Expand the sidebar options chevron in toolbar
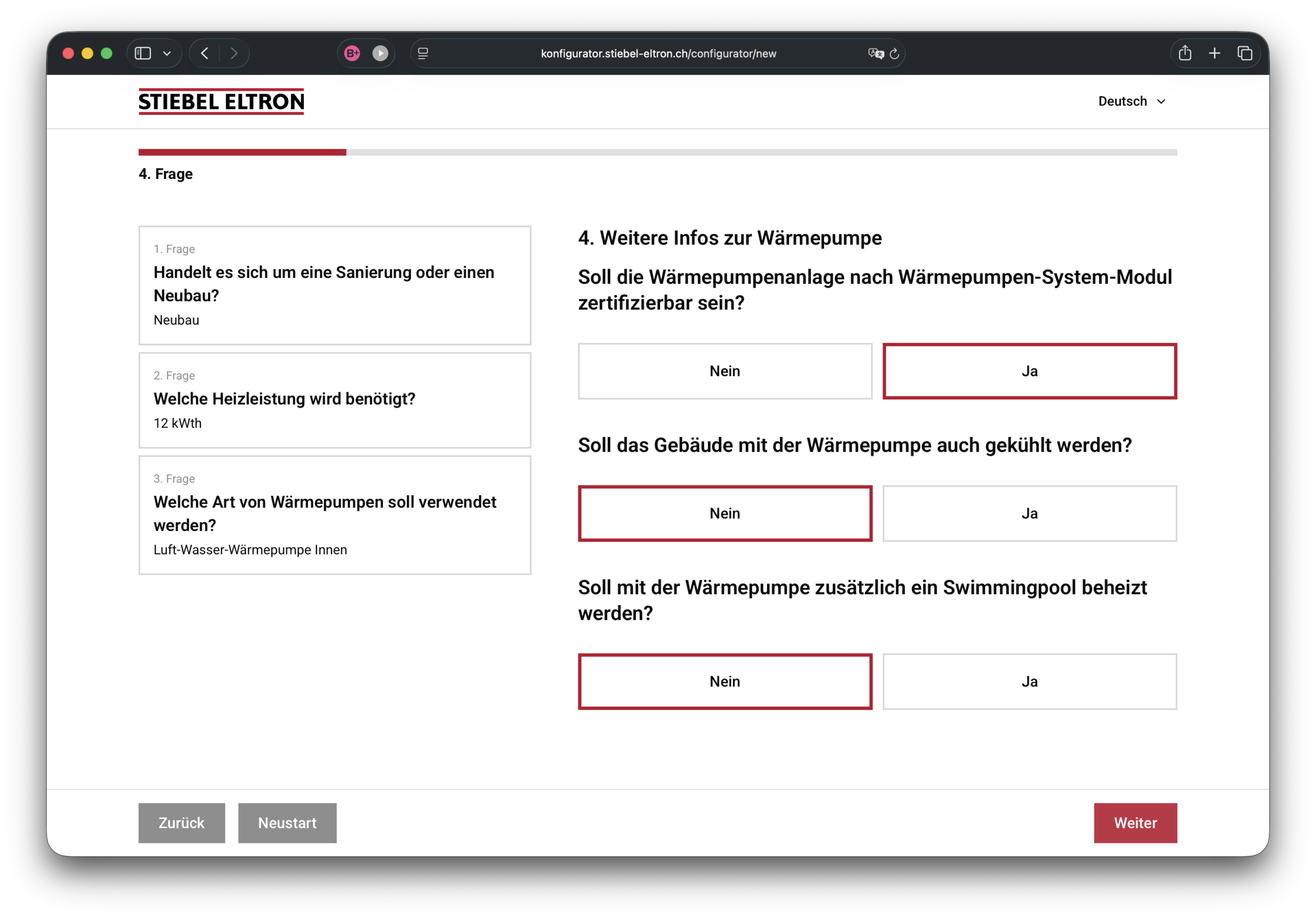1316x918 pixels. point(167,53)
